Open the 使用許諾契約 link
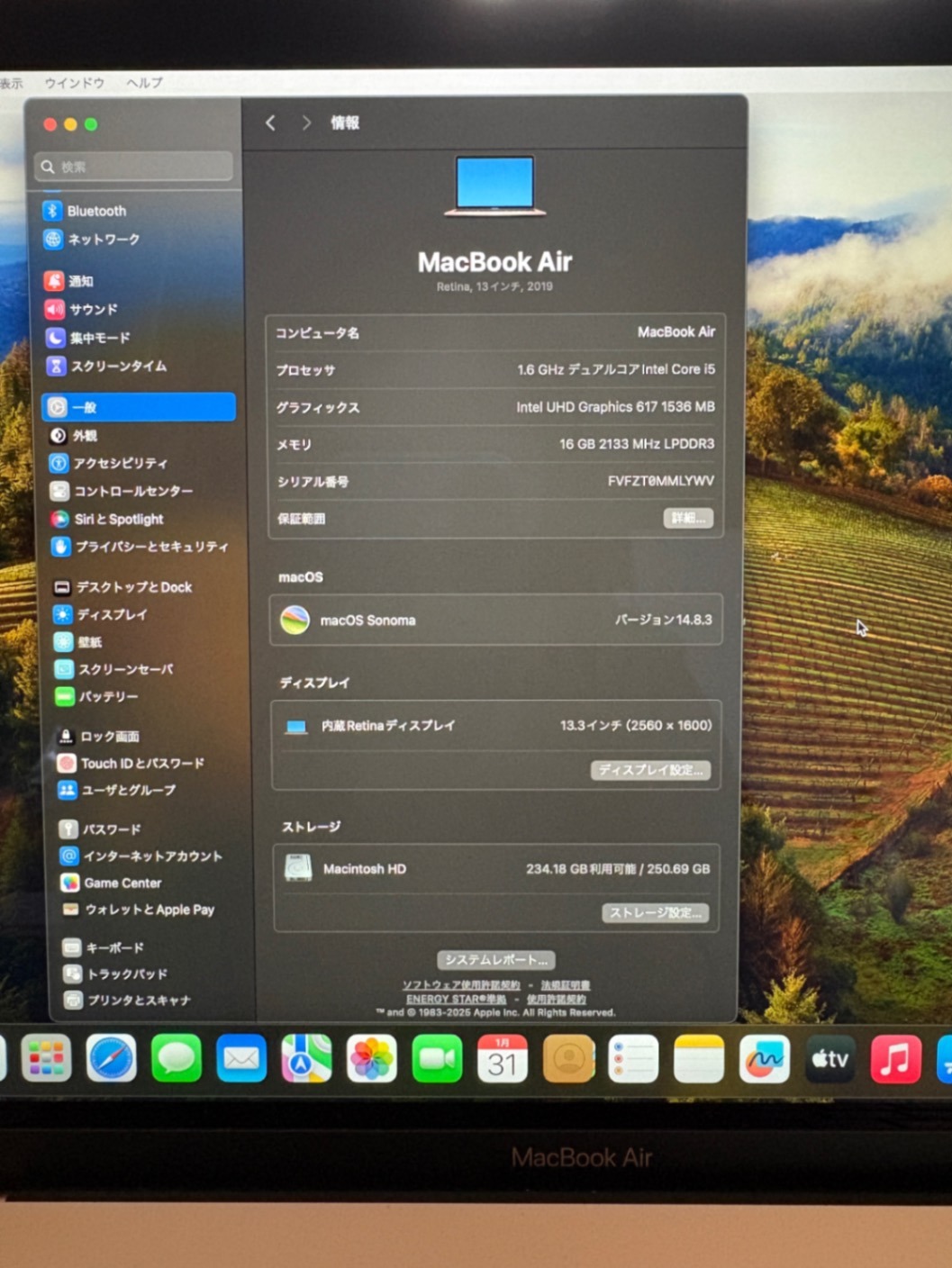 point(556,999)
